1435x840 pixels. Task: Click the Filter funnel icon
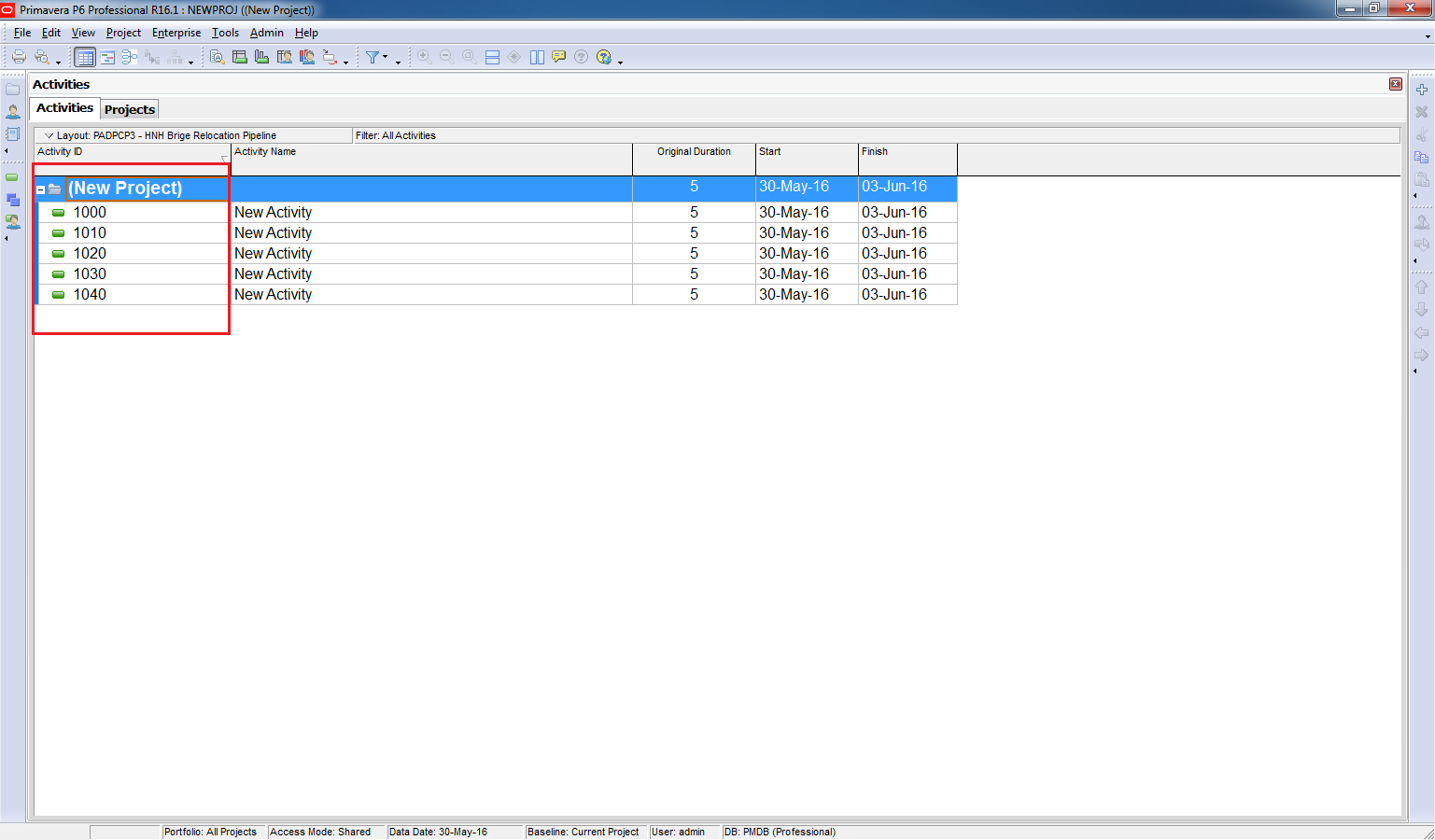click(373, 58)
